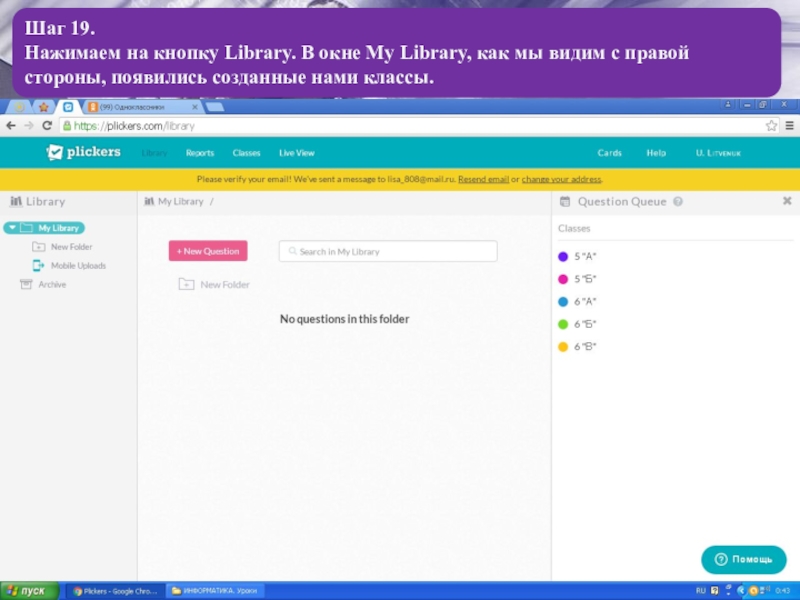Viewport: 800px width, 600px height.
Task: Click the Question Queue help icon
Action: click(678, 202)
